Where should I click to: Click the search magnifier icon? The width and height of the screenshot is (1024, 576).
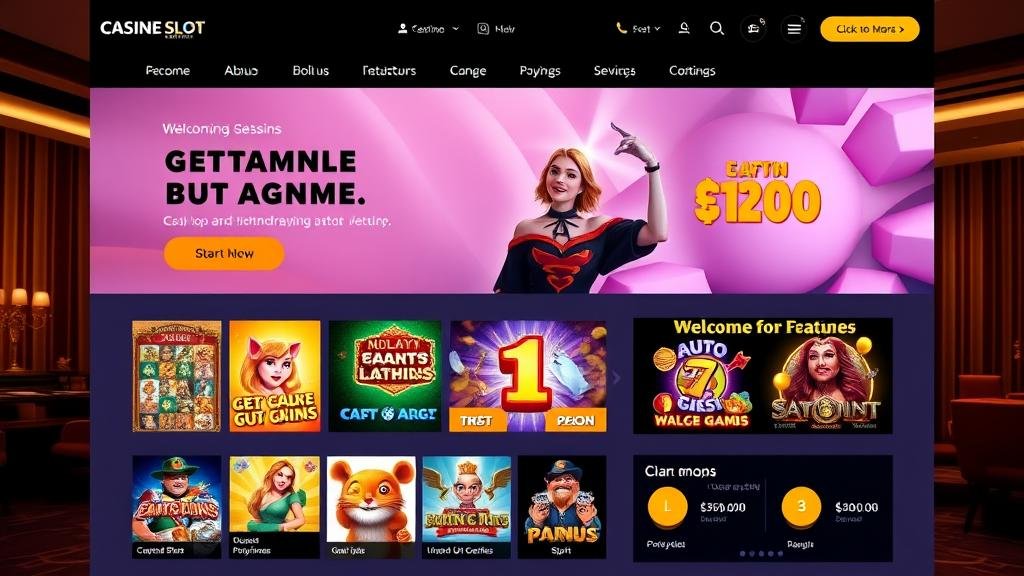(716, 29)
